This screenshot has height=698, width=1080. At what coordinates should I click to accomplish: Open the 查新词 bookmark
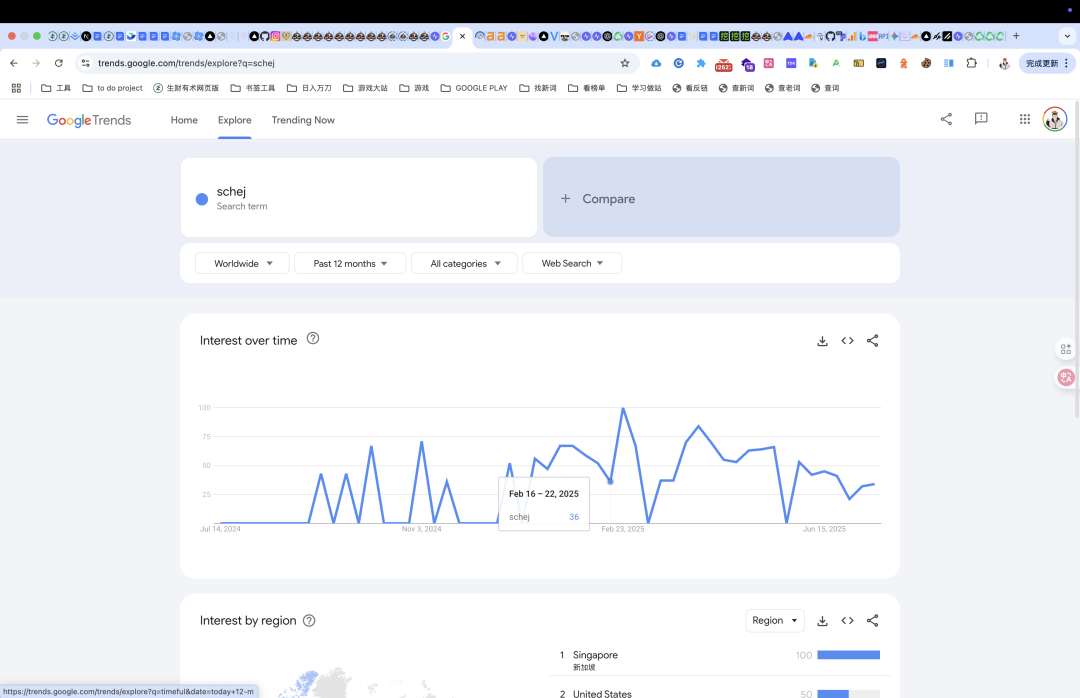736,88
